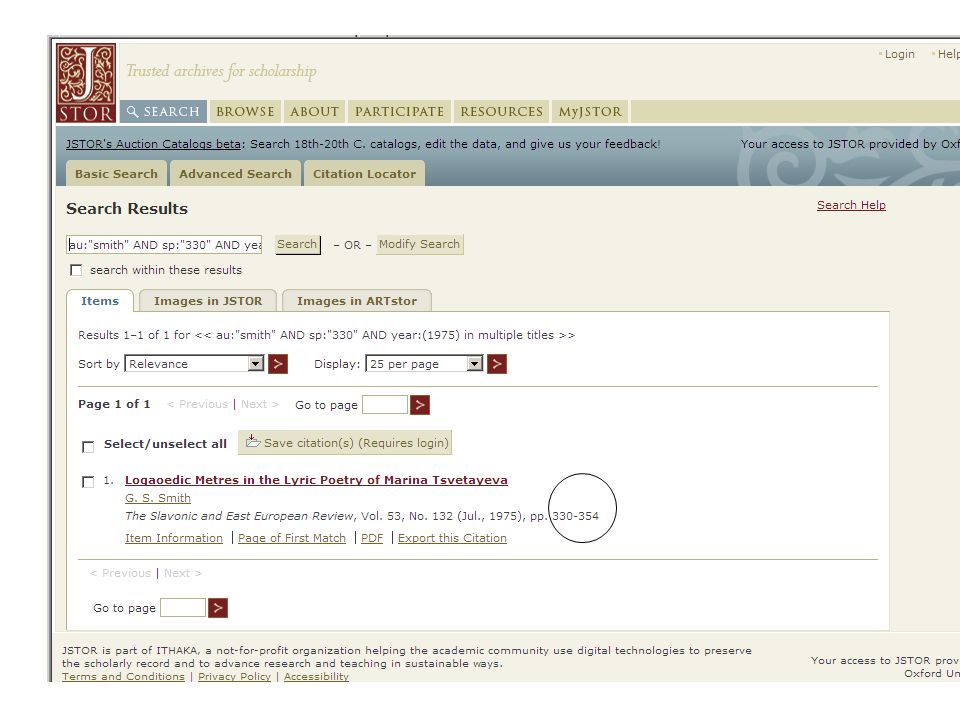This screenshot has height=720, width=960.
Task: Switch to Basic Search tab
Action: point(116,174)
